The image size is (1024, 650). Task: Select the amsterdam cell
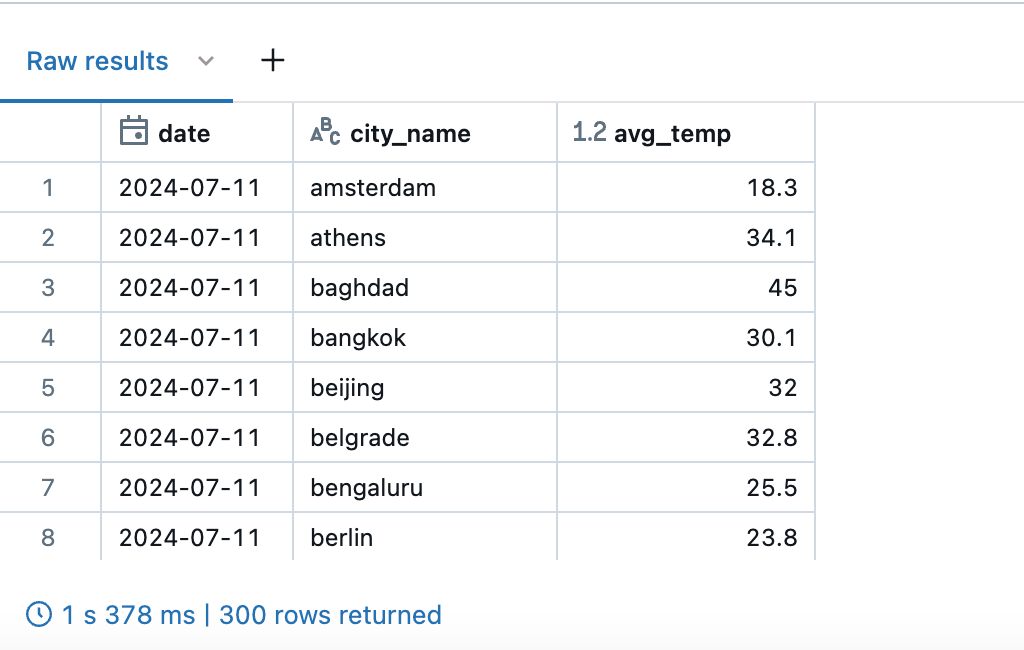click(x=425, y=188)
